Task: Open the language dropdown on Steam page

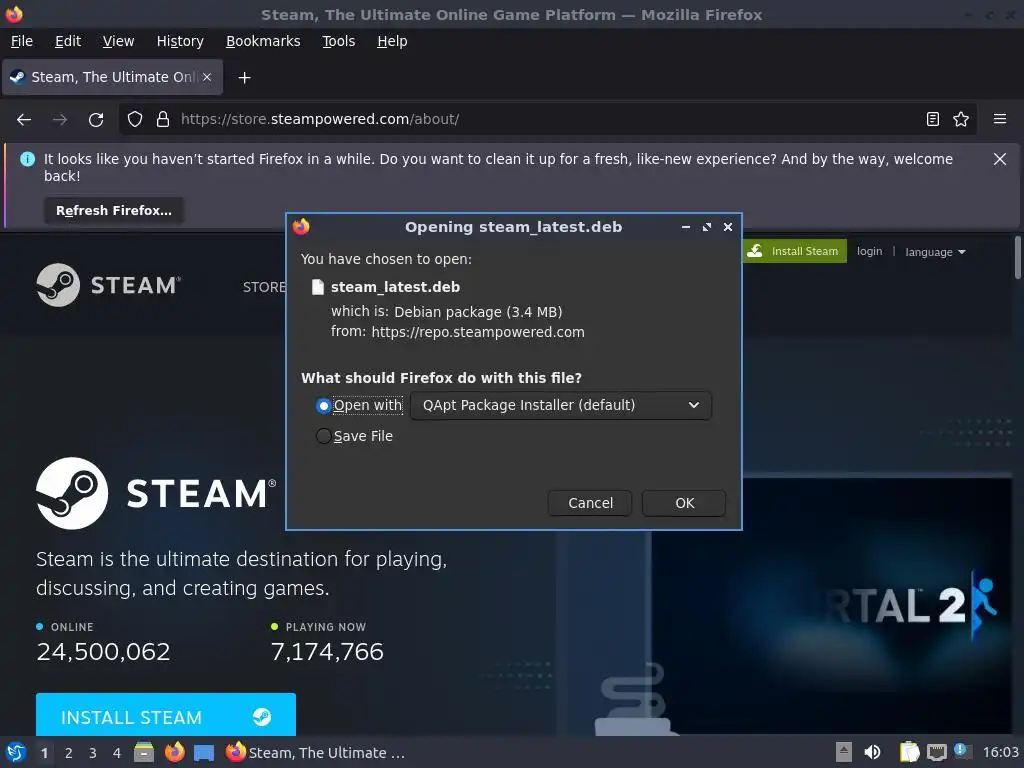Action: pos(935,252)
